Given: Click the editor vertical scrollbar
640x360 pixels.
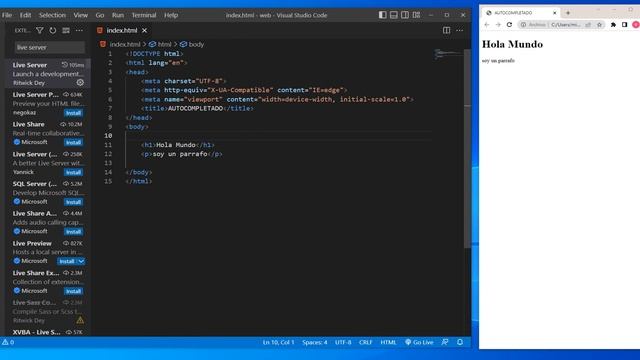Looking at the screenshot, I should click(x=467, y=148).
